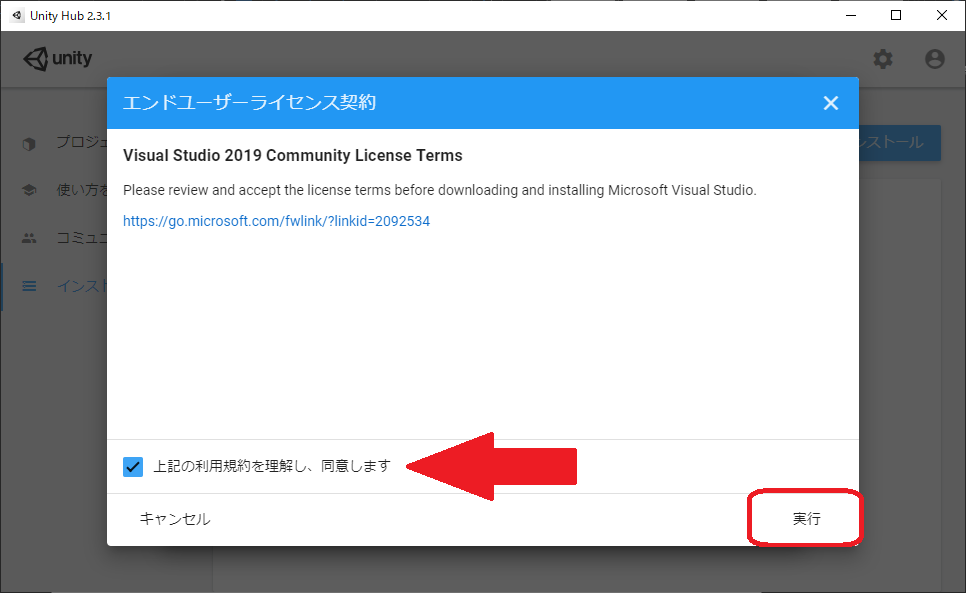Select the Installs list icon in sidebar
Screen dimensions: 966x593
(29, 286)
